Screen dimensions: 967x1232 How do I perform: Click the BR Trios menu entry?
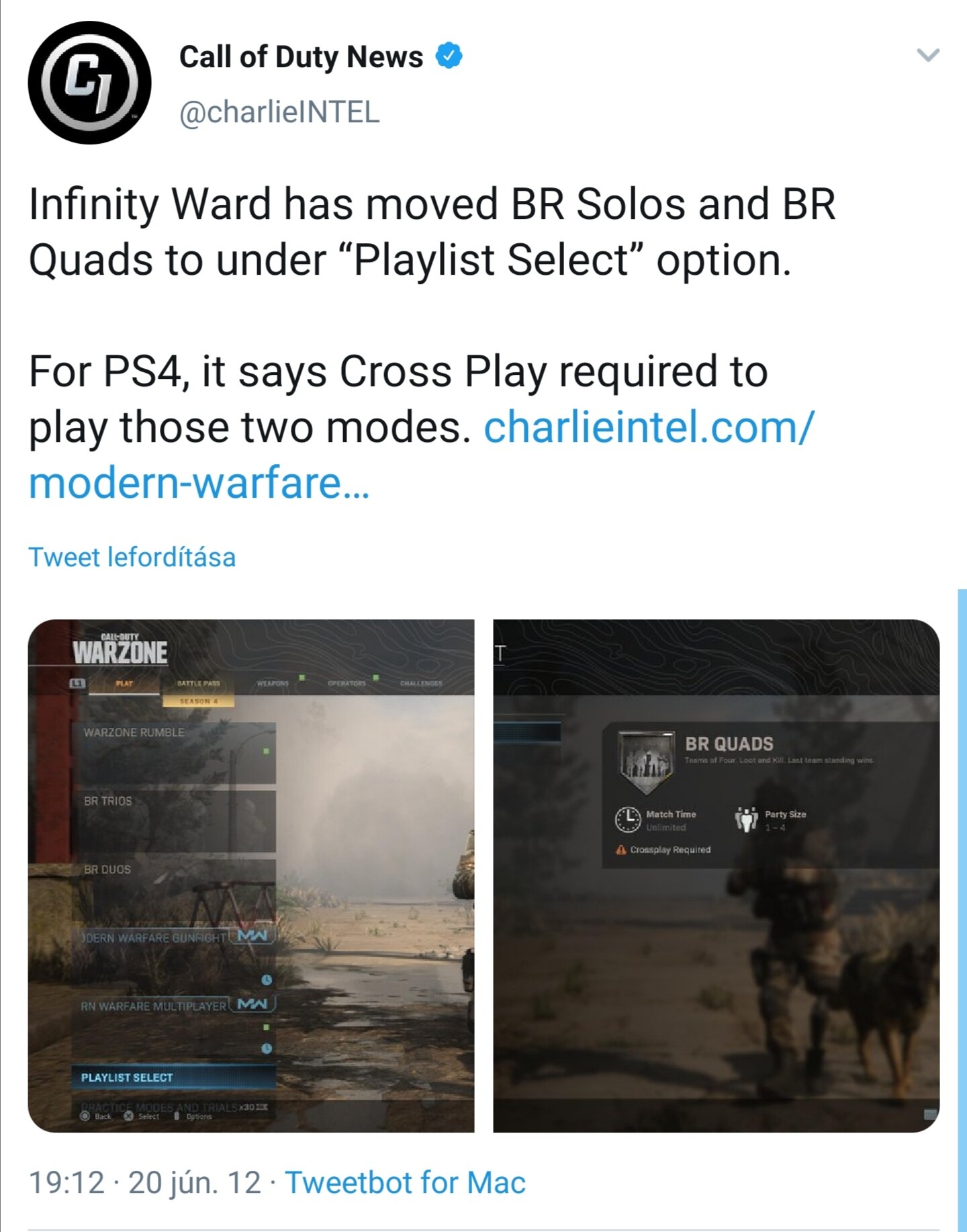pyautogui.click(x=175, y=820)
